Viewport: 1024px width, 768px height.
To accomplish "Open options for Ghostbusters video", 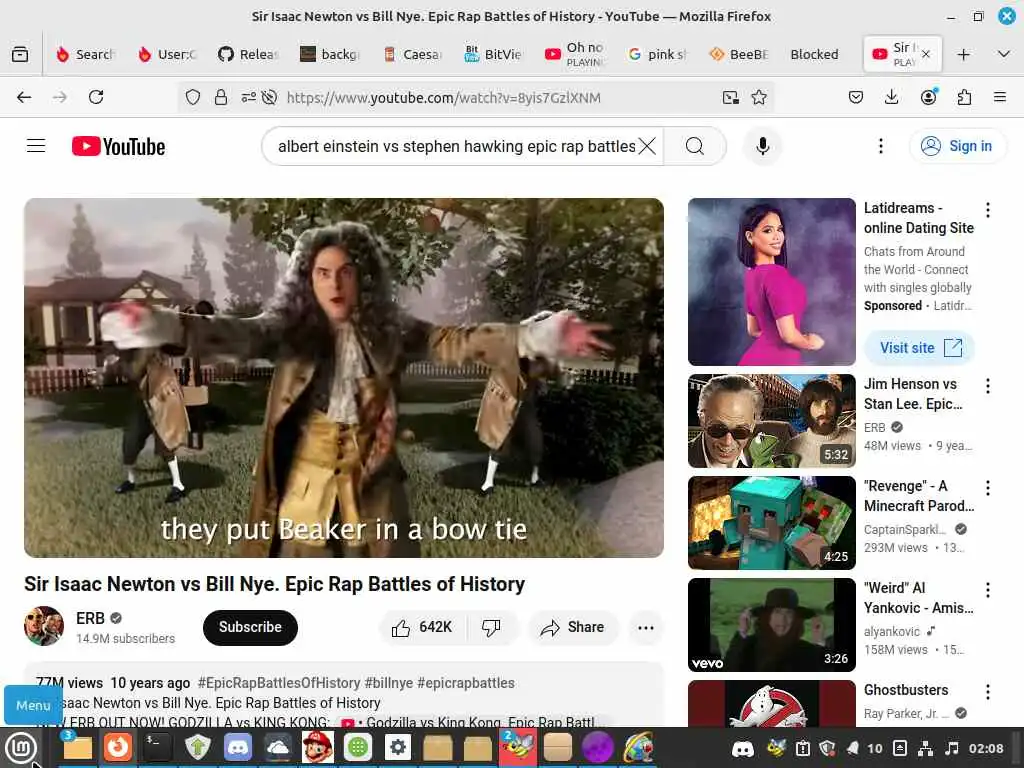I will point(987,692).
